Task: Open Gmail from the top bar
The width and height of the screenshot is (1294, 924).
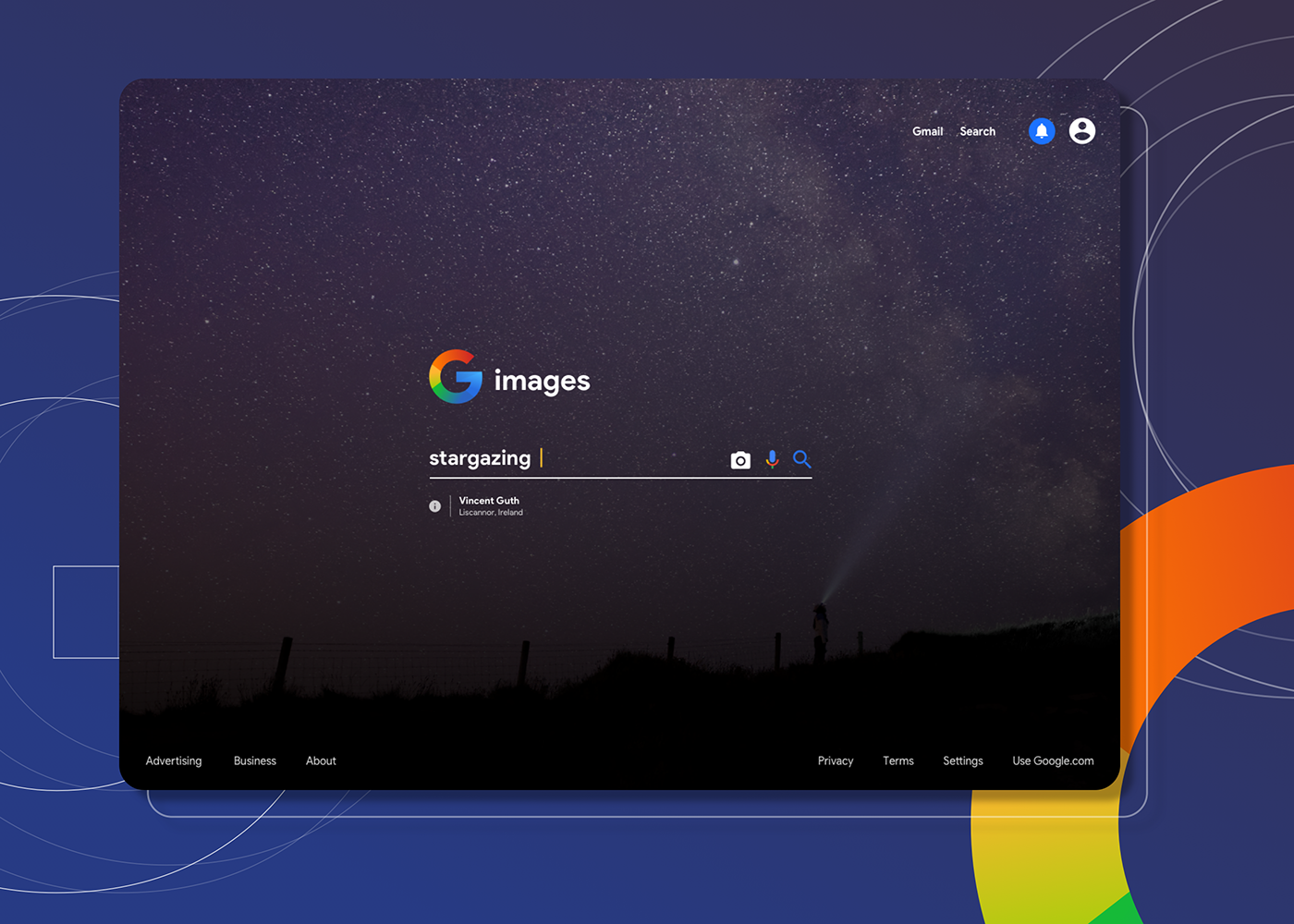Action: pyautogui.click(x=927, y=131)
